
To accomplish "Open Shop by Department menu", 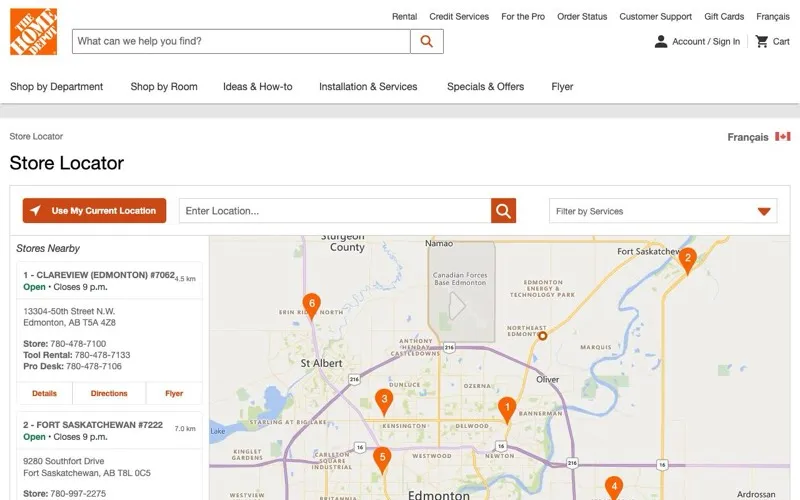I will click(x=57, y=87).
